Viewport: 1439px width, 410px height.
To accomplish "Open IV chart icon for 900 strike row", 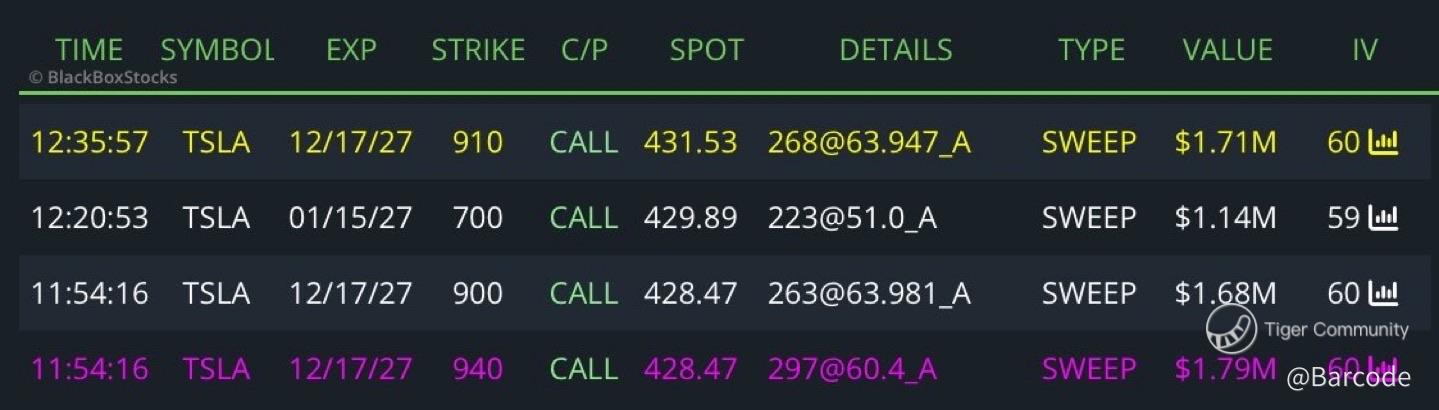I will [x=1383, y=293].
